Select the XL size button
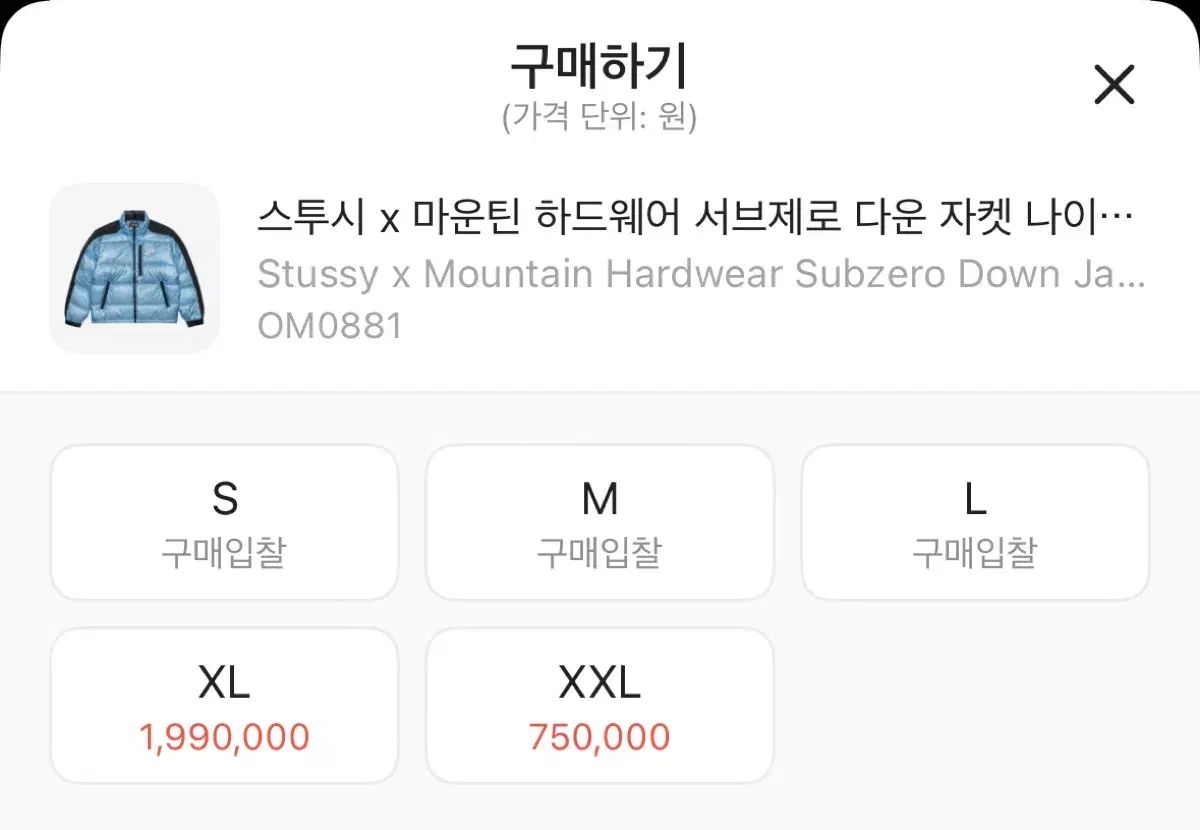1200x830 pixels. (x=224, y=706)
